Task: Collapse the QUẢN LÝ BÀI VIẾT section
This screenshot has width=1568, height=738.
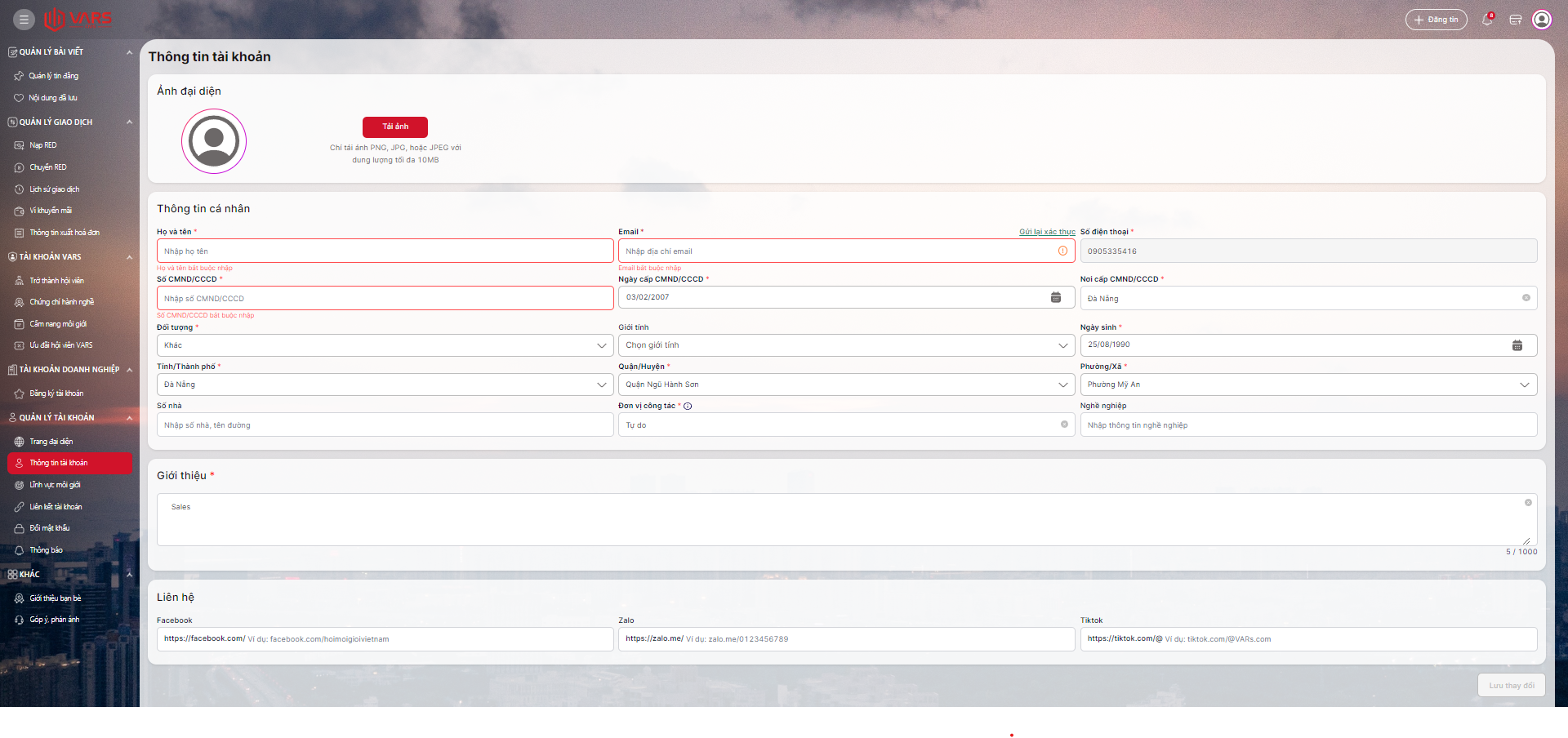Action: (129, 52)
